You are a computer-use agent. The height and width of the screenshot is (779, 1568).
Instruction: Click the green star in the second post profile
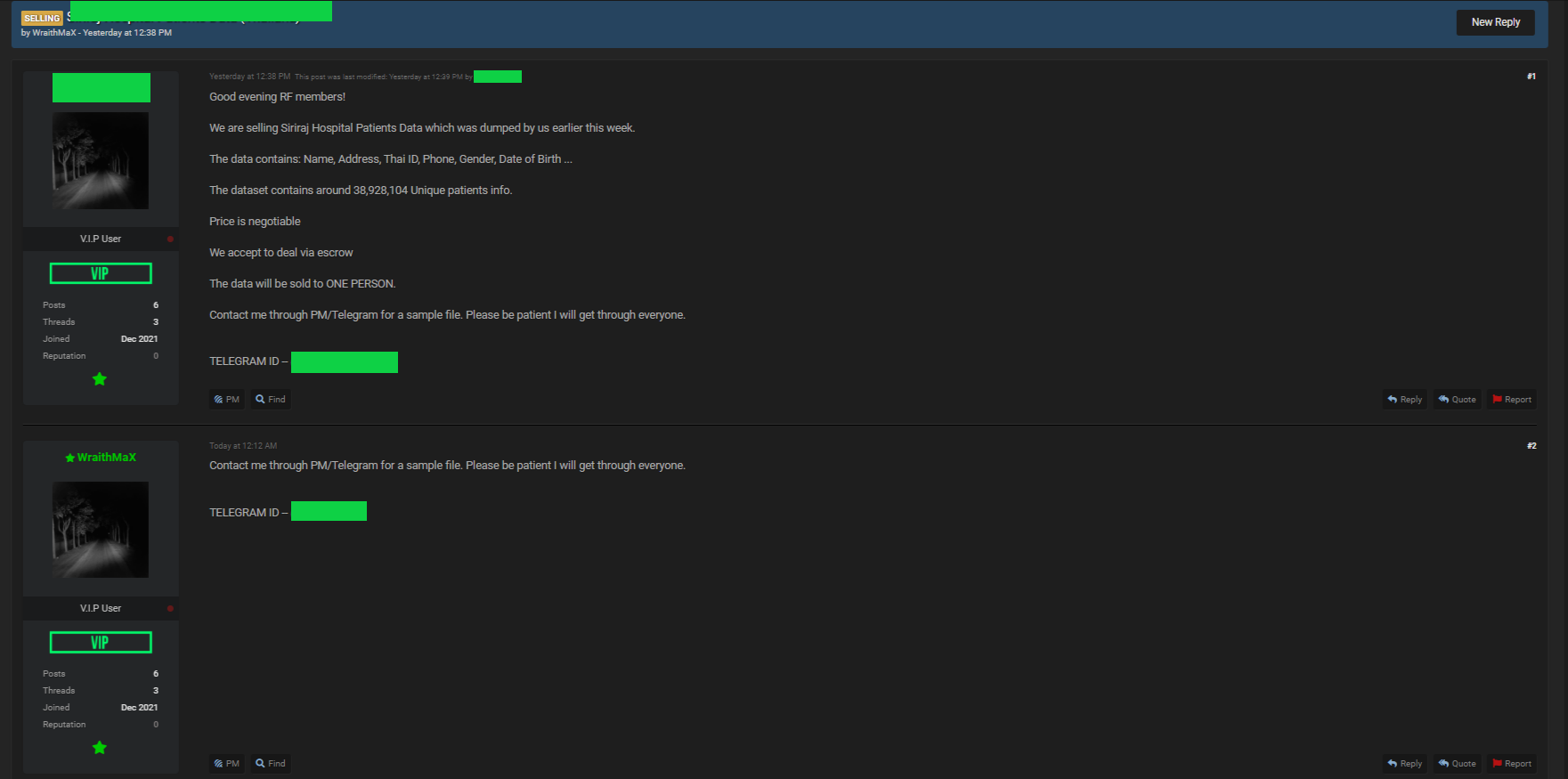[x=100, y=748]
